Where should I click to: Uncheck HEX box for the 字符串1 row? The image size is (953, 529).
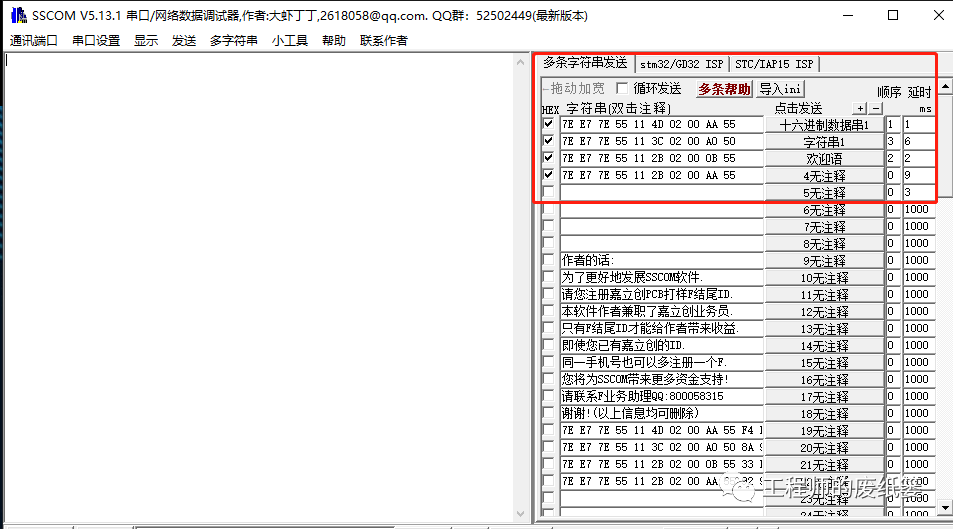click(x=548, y=141)
